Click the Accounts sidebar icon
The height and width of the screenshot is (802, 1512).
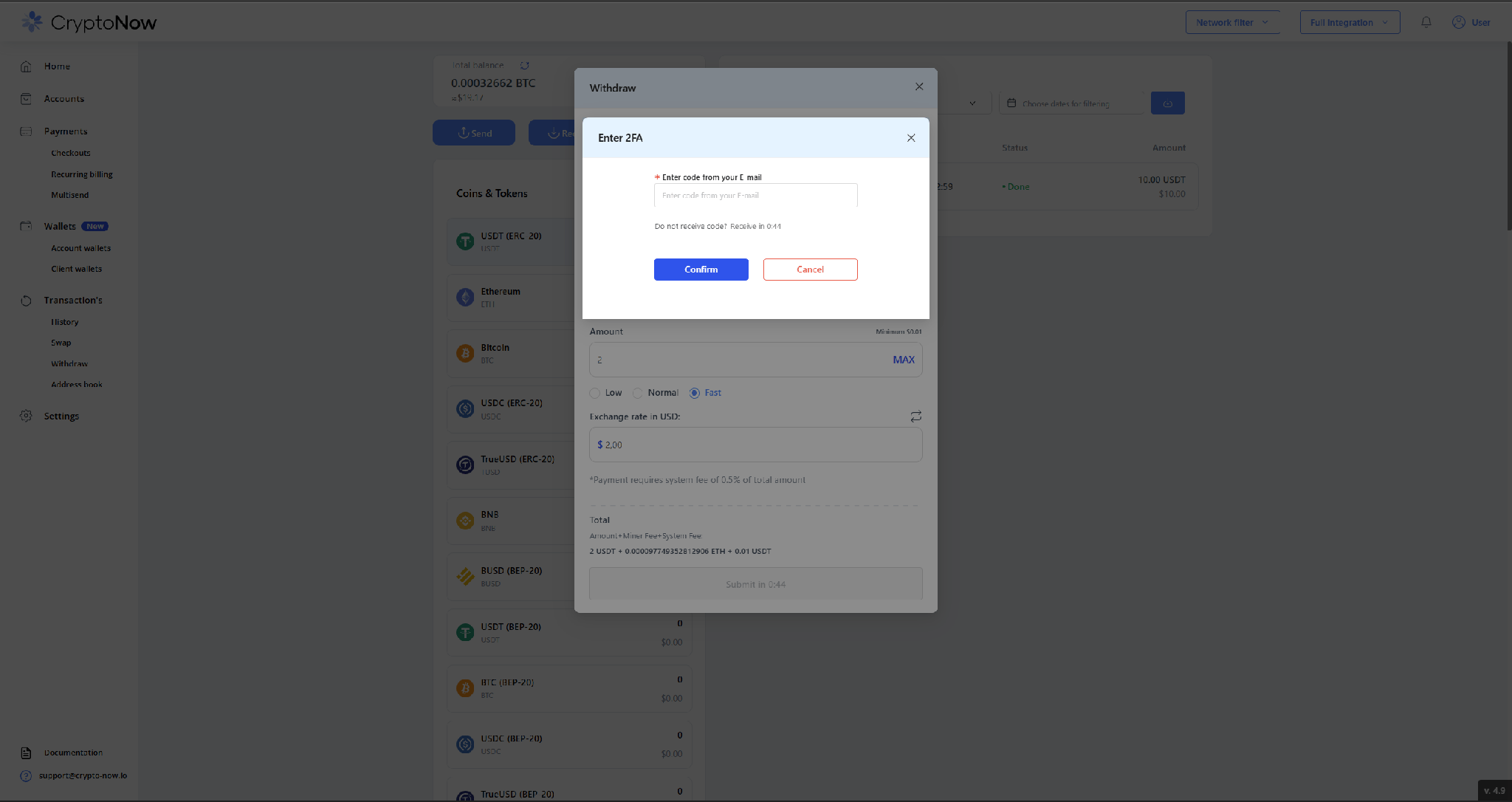click(x=26, y=99)
